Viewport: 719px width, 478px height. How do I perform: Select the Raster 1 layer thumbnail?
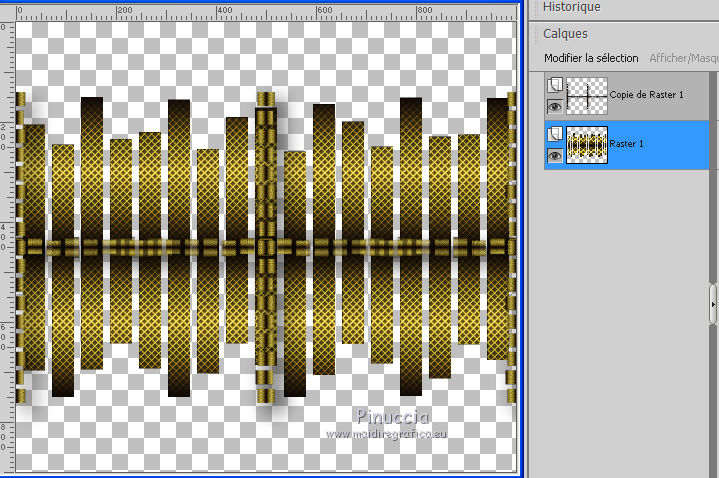(x=587, y=145)
